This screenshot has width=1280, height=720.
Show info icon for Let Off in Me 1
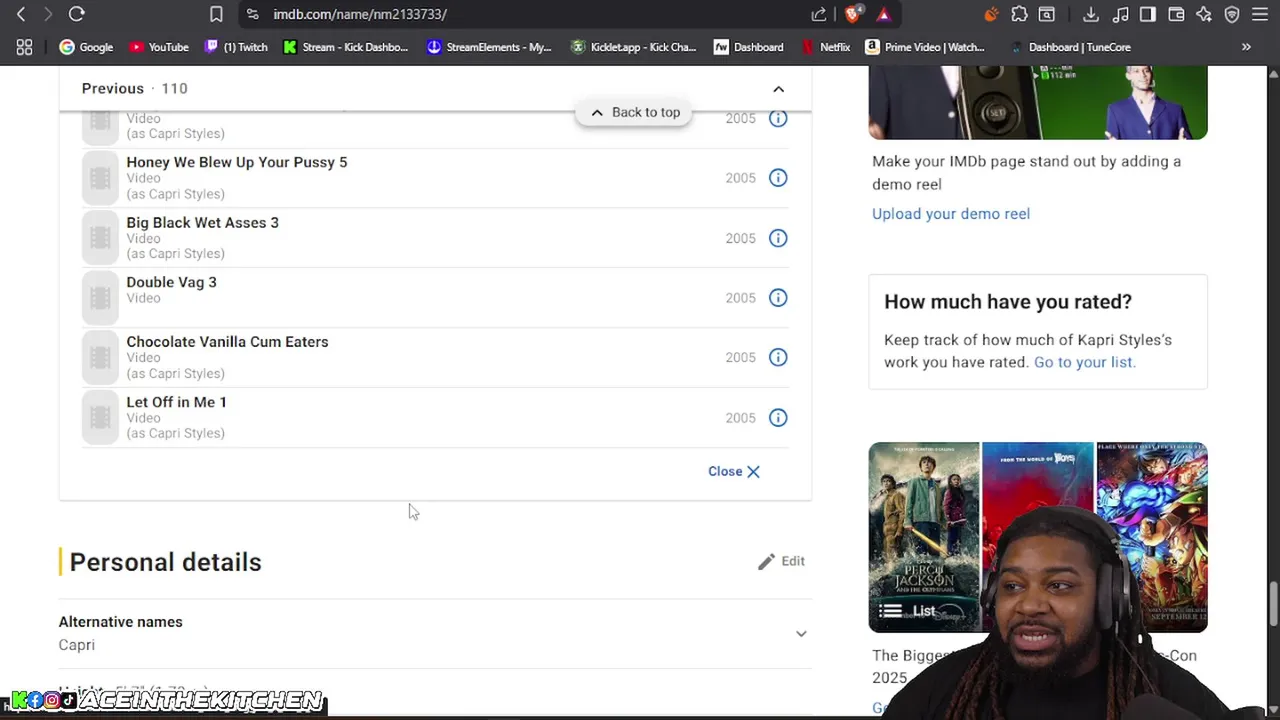[x=778, y=418]
